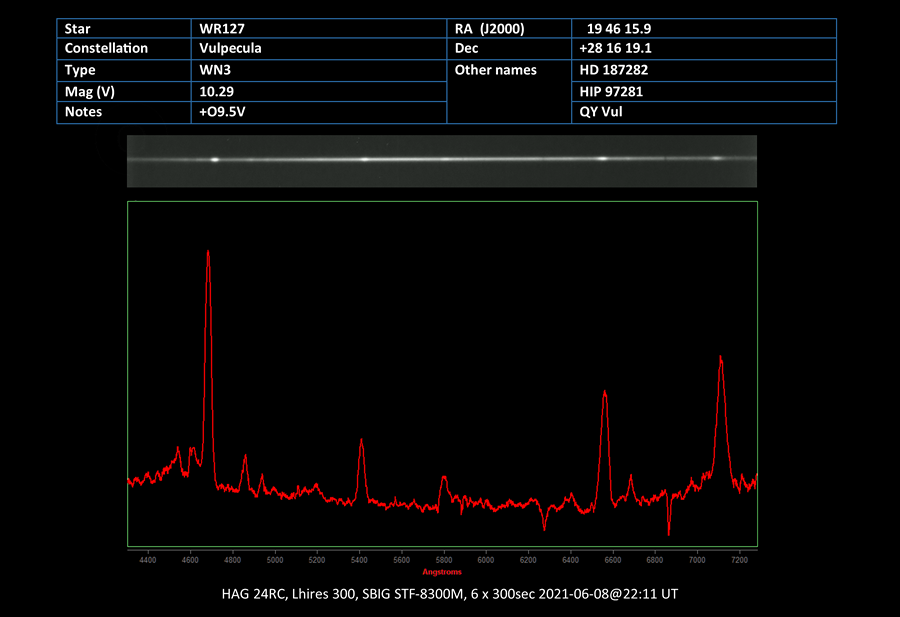Click the grayscale spectrum strip image
The height and width of the screenshot is (617, 900).
click(442, 160)
